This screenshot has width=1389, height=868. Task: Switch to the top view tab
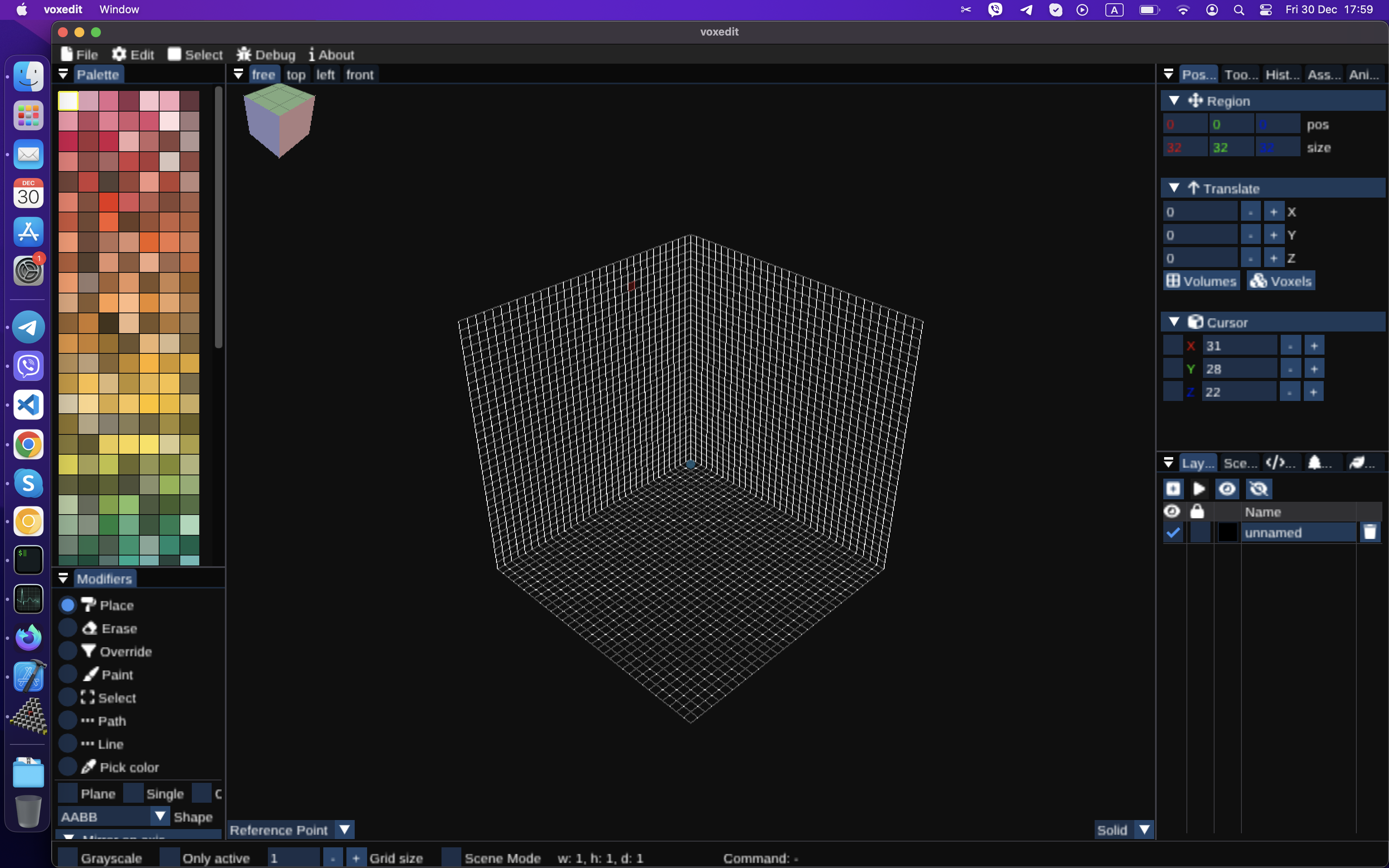pyautogui.click(x=296, y=74)
